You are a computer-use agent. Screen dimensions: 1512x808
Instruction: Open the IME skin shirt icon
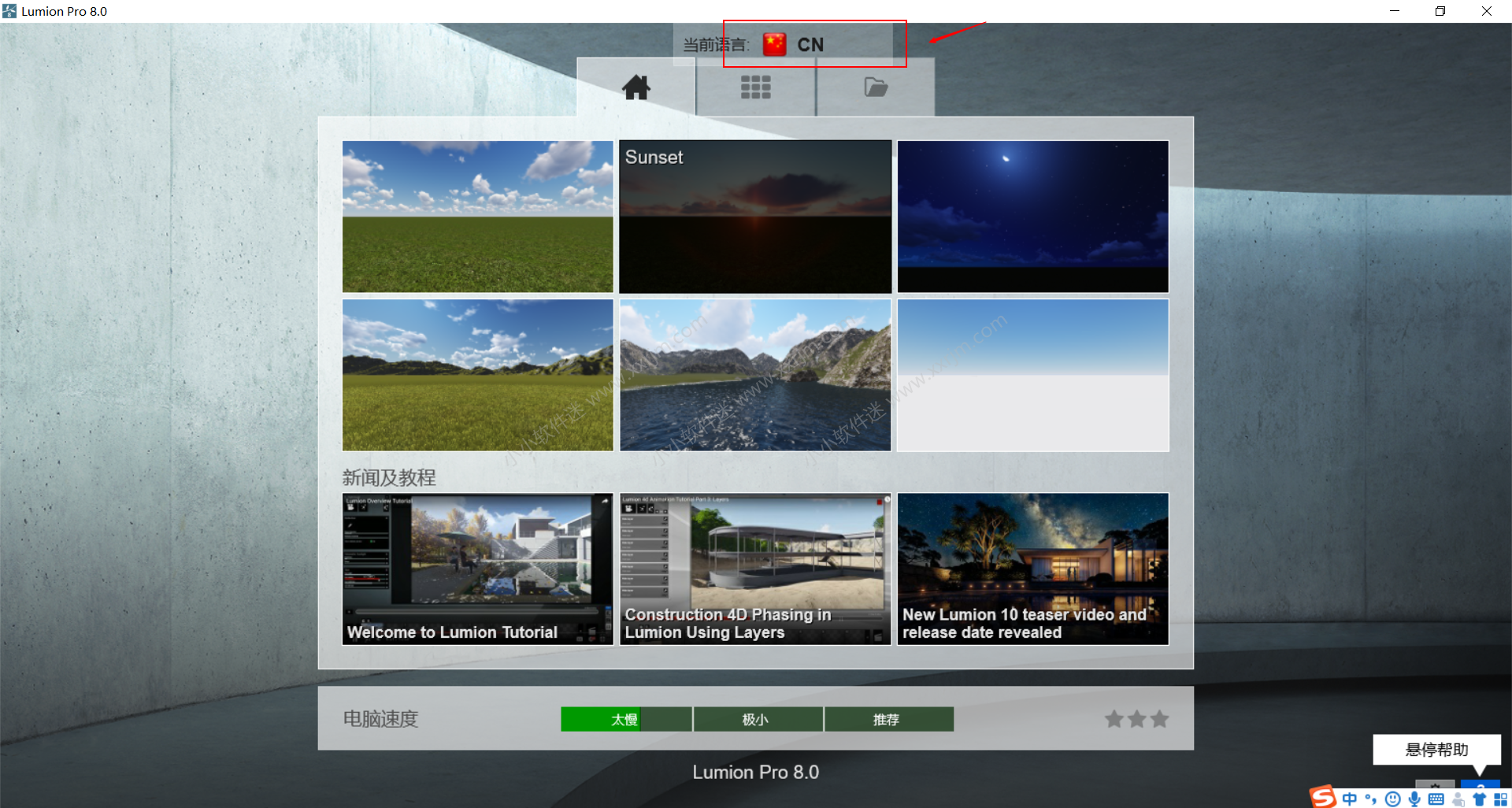coord(1479,799)
